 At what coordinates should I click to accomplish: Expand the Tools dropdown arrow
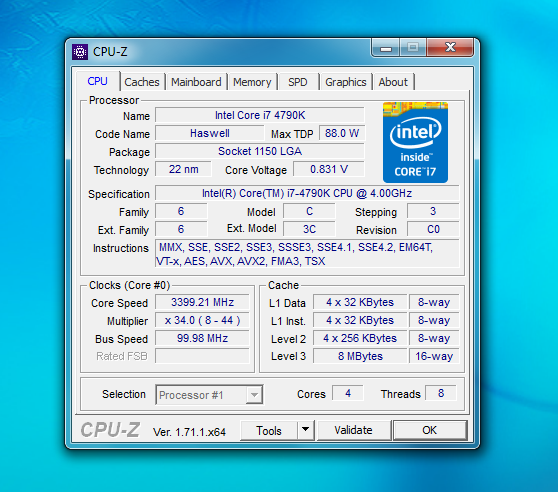[305, 430]
